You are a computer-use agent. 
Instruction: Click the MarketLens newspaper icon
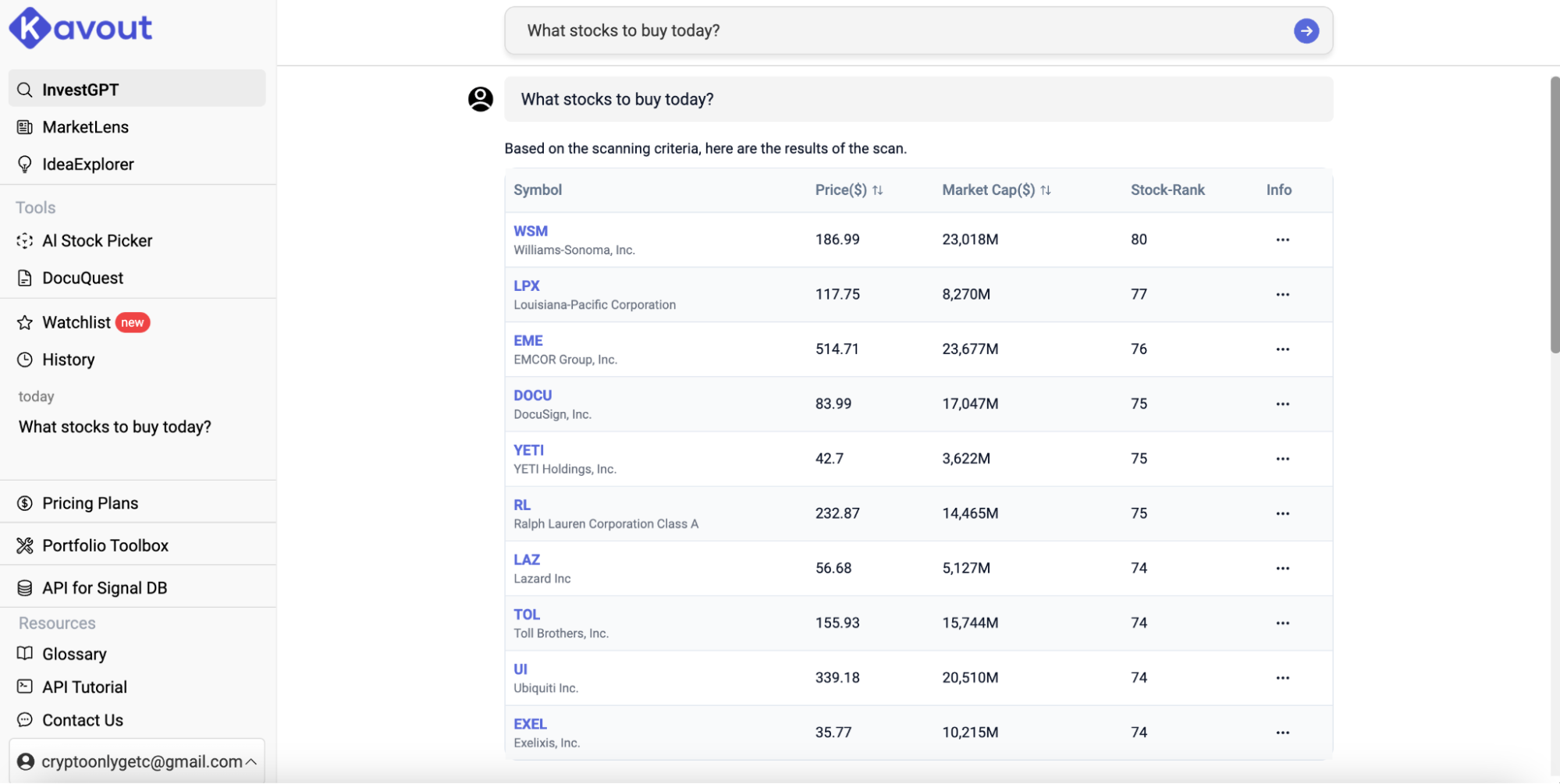coord(25,127)
